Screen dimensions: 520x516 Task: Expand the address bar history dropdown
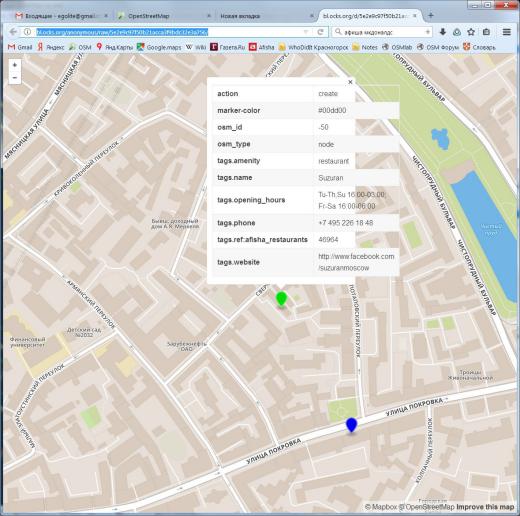tap(306, 32)
